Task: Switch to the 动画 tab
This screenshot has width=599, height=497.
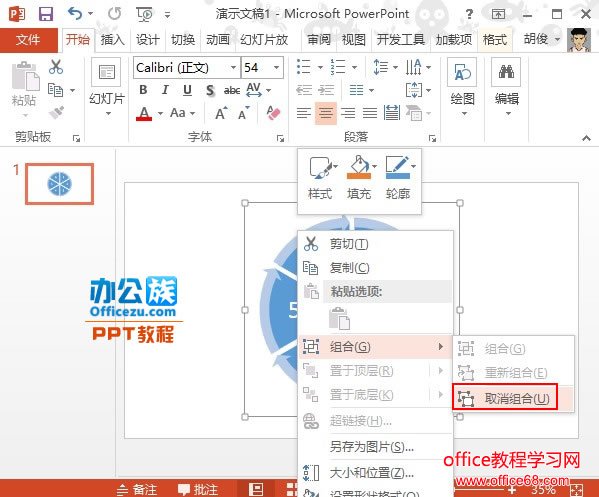Action: click(218, 39)
